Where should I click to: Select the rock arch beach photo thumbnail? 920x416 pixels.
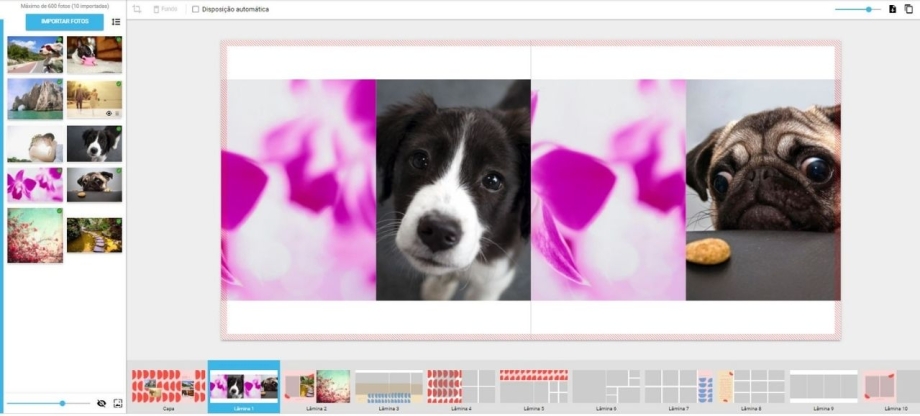tap(35, 100)
